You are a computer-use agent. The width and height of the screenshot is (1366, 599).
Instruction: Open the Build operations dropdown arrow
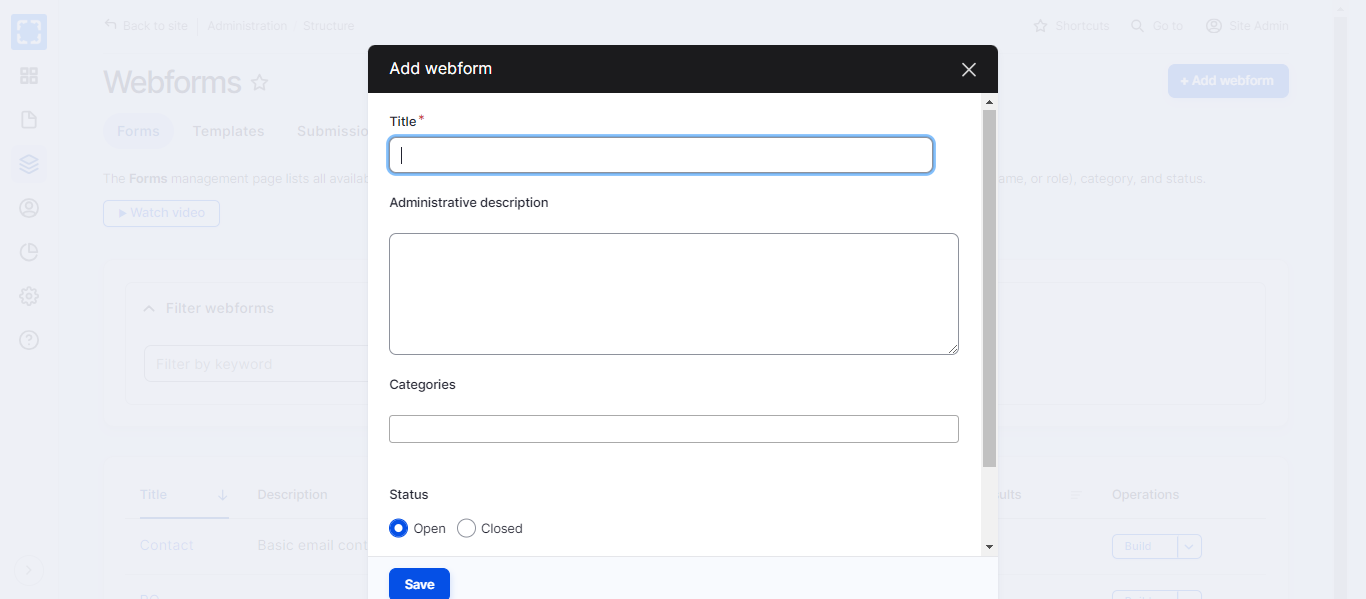(x=1189, y=546)
